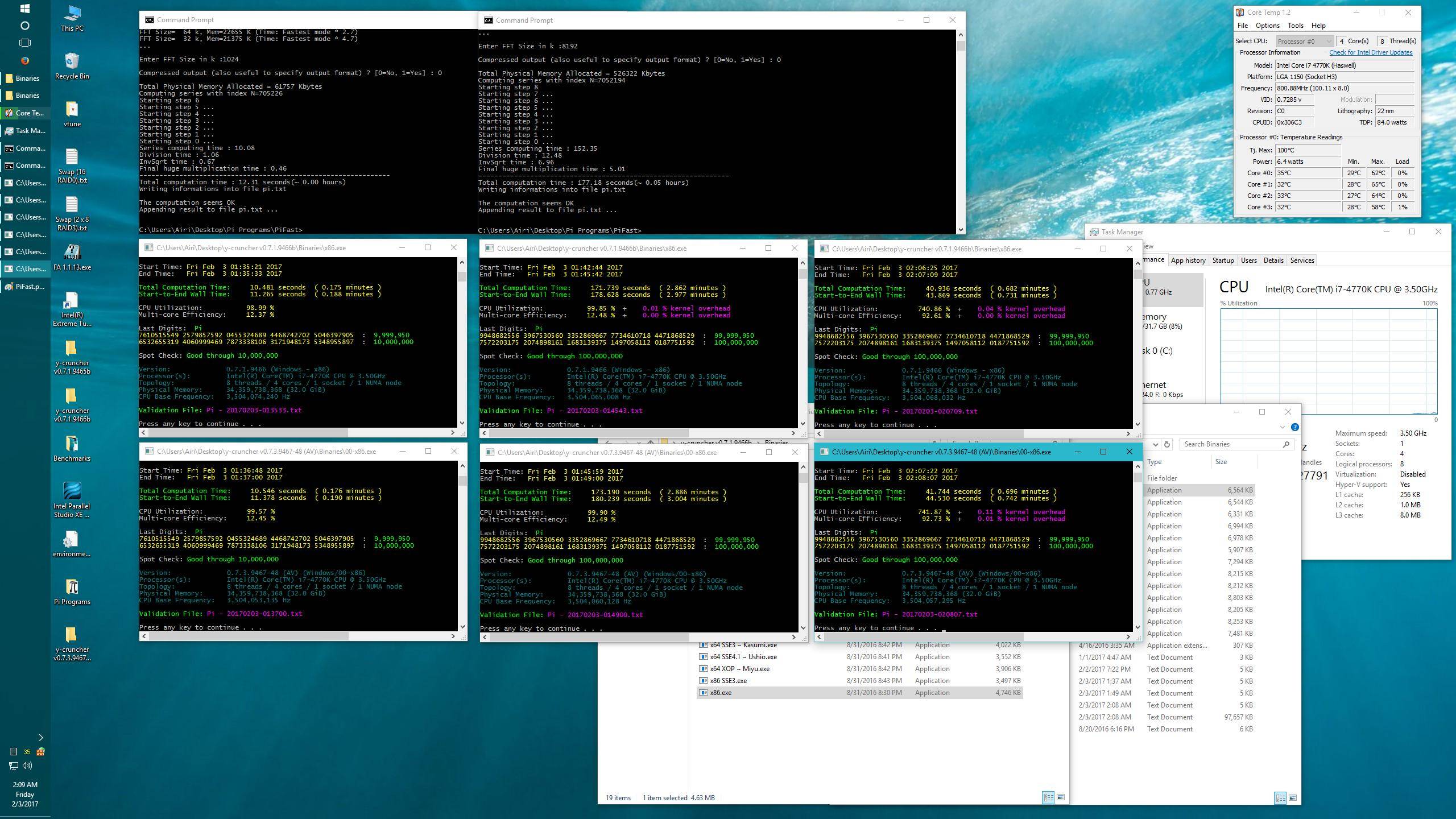Open the Windows Start button
The height and width of the screenshot is (819, 1456).
click(24, 9)
